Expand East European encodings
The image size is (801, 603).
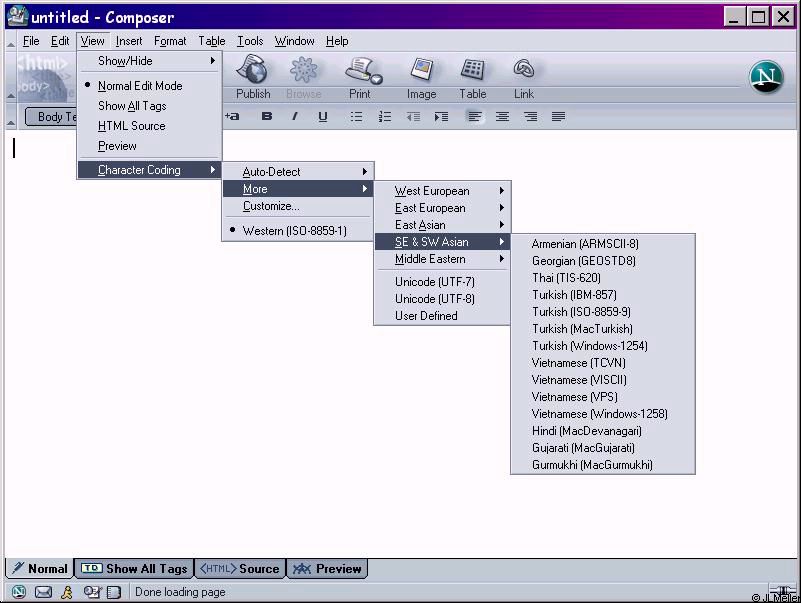(x=442, y=208)
